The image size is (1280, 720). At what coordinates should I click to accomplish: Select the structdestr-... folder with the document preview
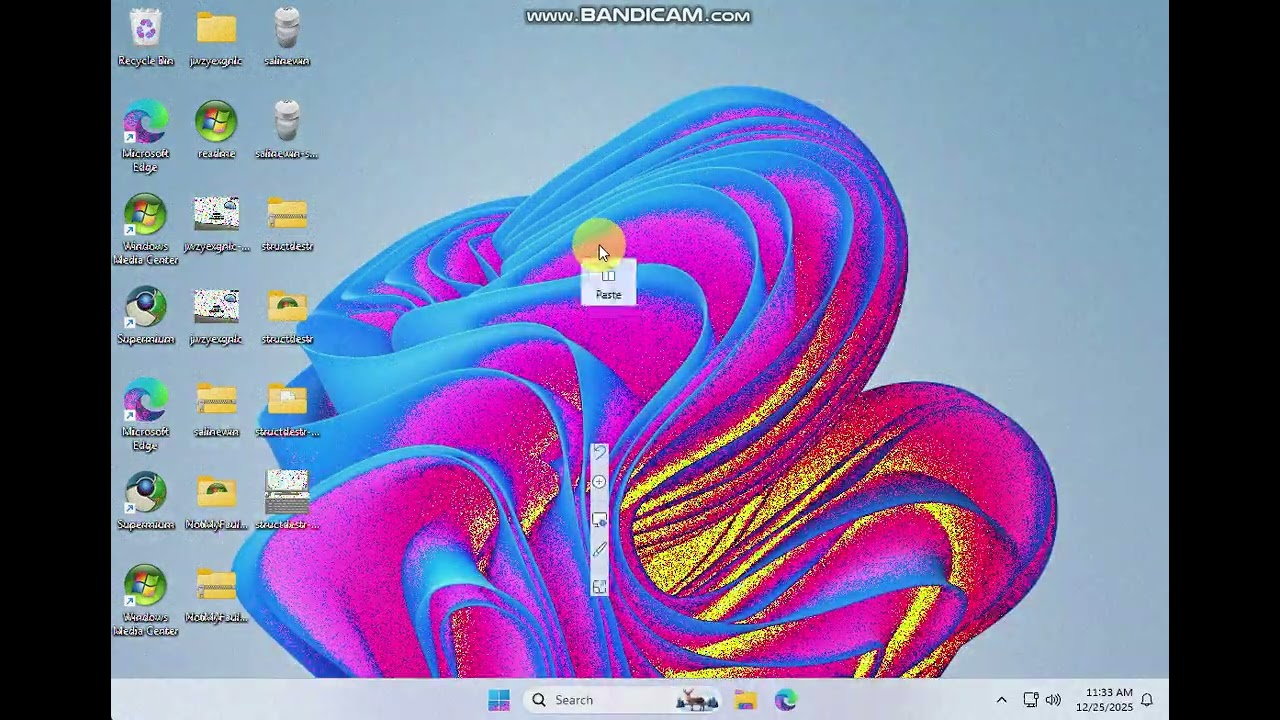click(x=287, y=409)
